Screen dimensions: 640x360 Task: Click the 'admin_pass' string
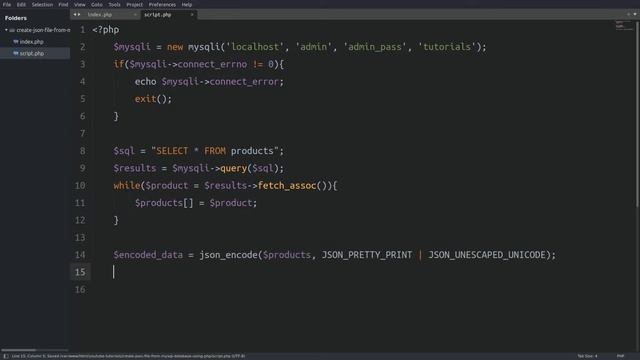[375, 47]
